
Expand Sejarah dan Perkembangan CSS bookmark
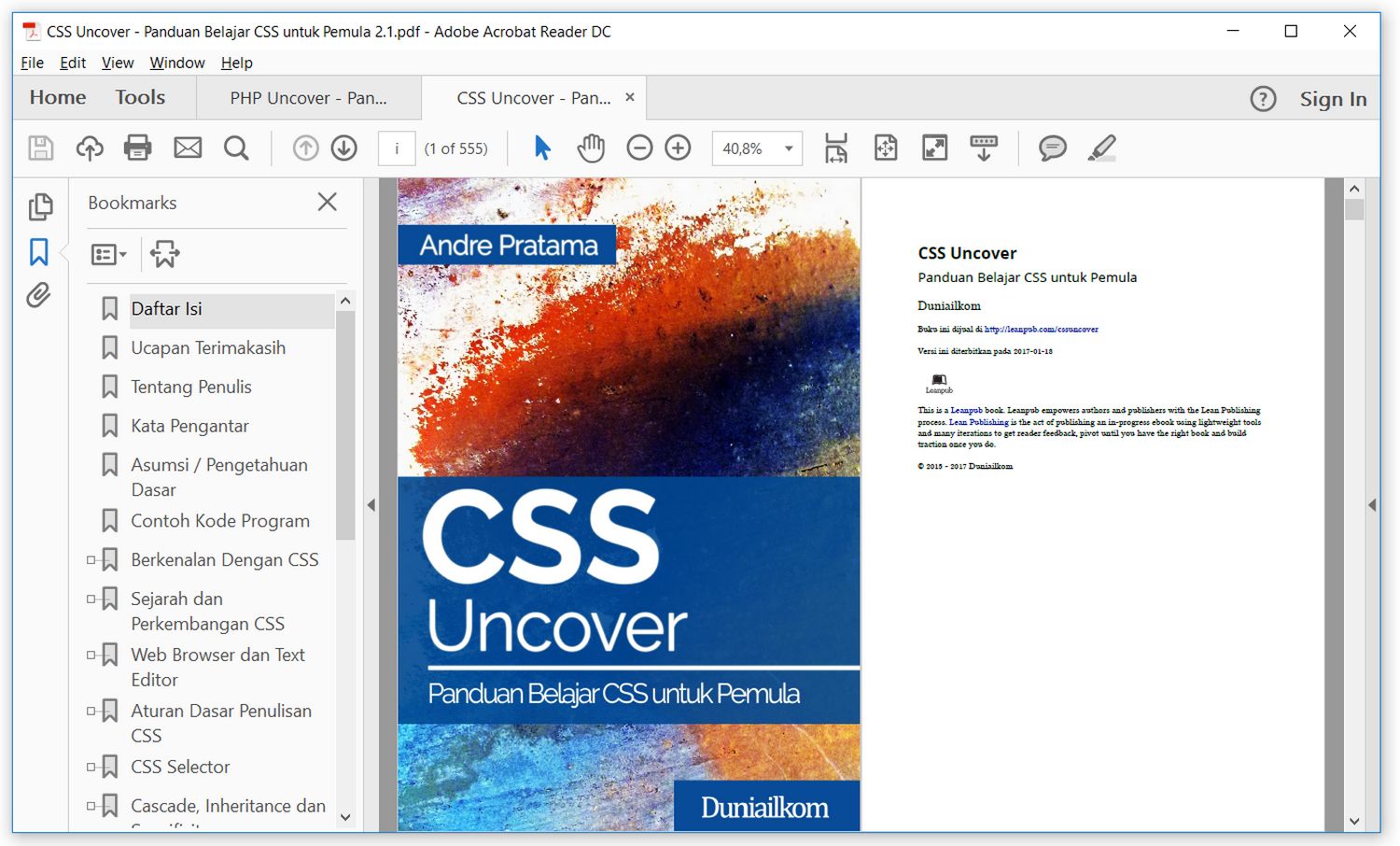91,599
